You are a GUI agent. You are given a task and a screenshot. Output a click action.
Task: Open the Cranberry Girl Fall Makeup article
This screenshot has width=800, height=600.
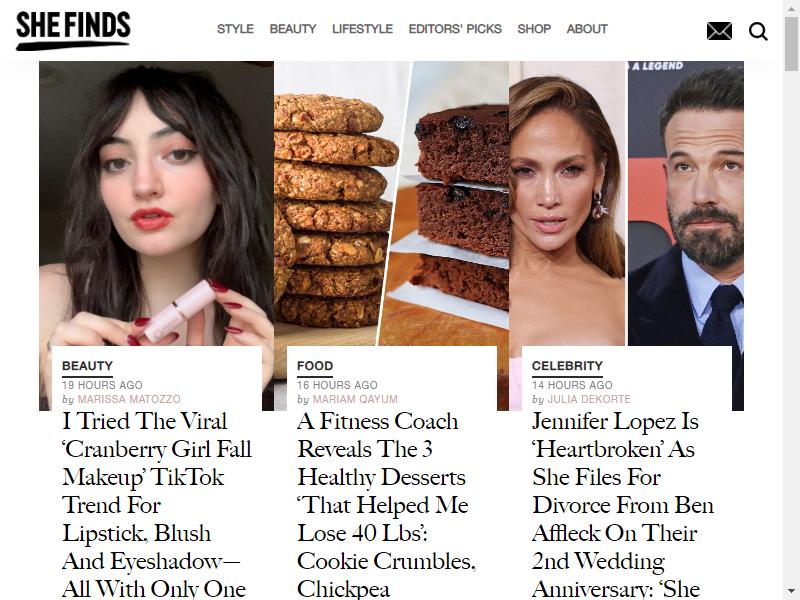pyautogui.click(x=157, y=505)
